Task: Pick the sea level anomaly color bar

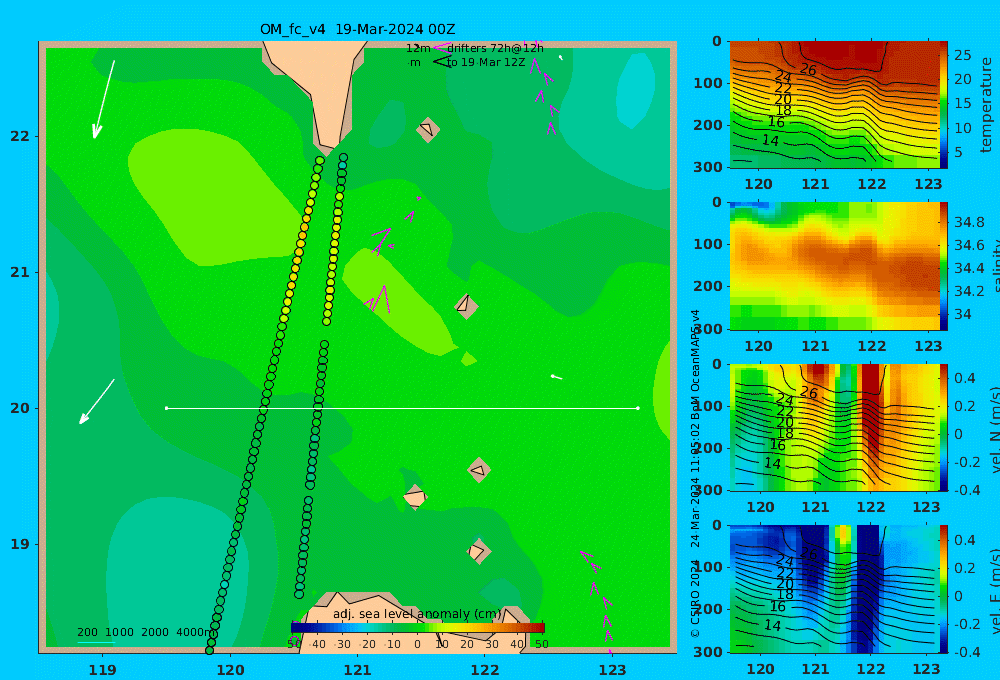Action: pyautogui.click(x=418, y=628)
